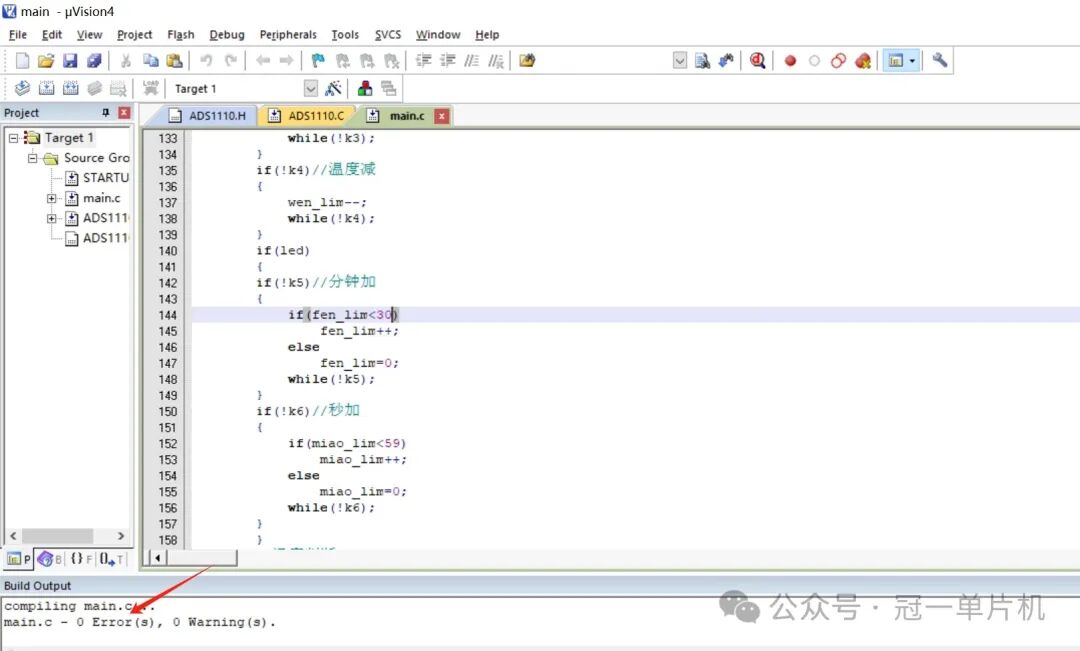The width and height of the screenshot is (1080, 651).
Task: Click the Save All icon
Action: click(x=94, y=61)
